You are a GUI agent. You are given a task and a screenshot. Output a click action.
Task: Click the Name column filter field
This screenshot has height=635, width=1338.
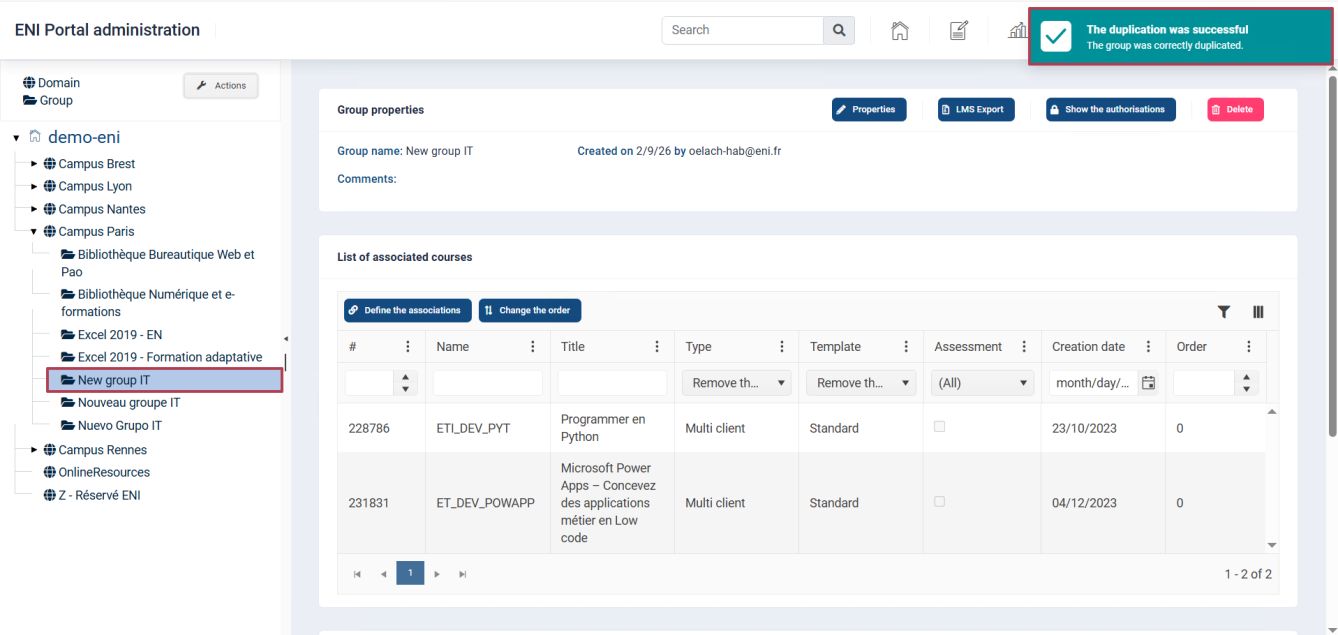pos(488,383)
